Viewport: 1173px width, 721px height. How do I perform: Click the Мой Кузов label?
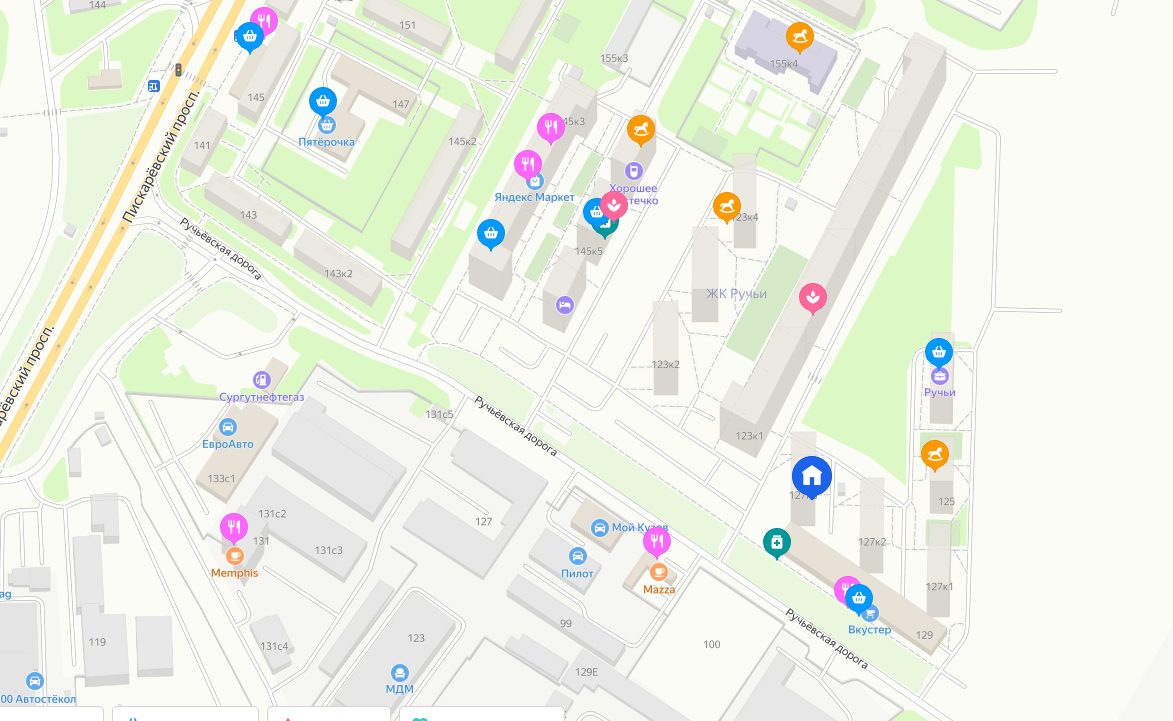pos(640,527)
